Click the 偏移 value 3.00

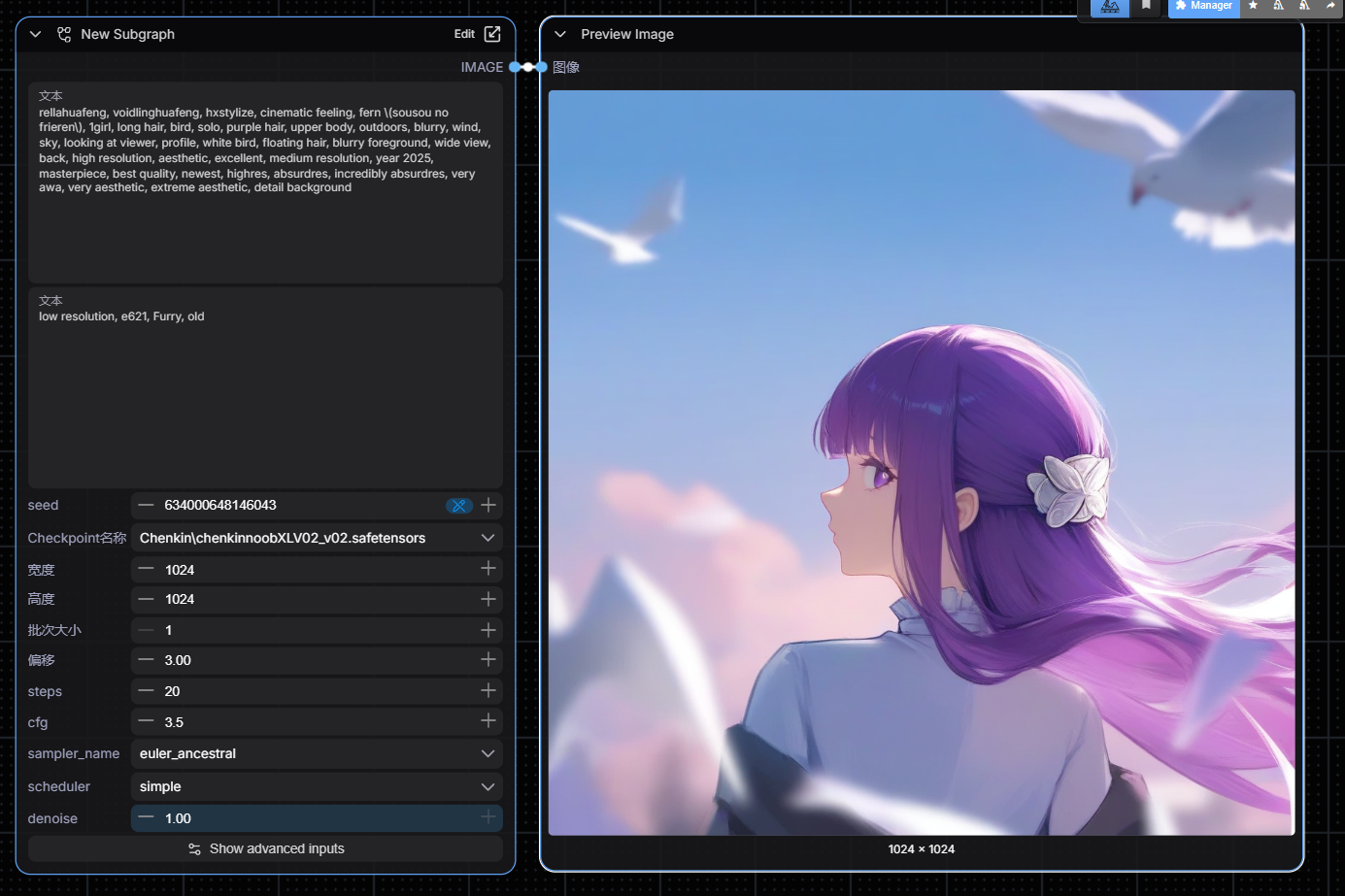[x=178, y=660]
